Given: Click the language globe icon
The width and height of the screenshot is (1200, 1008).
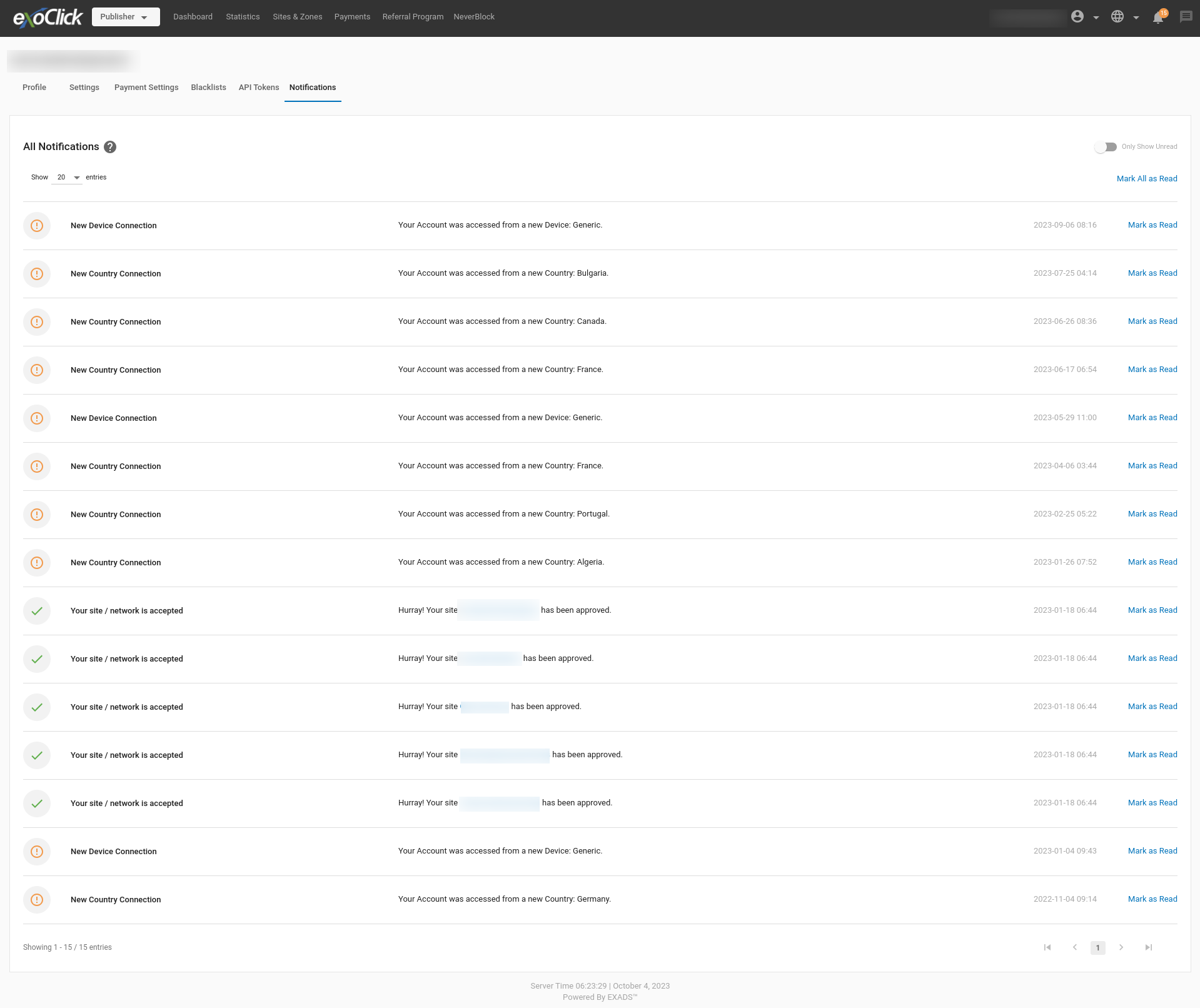Looking at the screenshot, I should pyautogui.click(x=1118, y=17).
